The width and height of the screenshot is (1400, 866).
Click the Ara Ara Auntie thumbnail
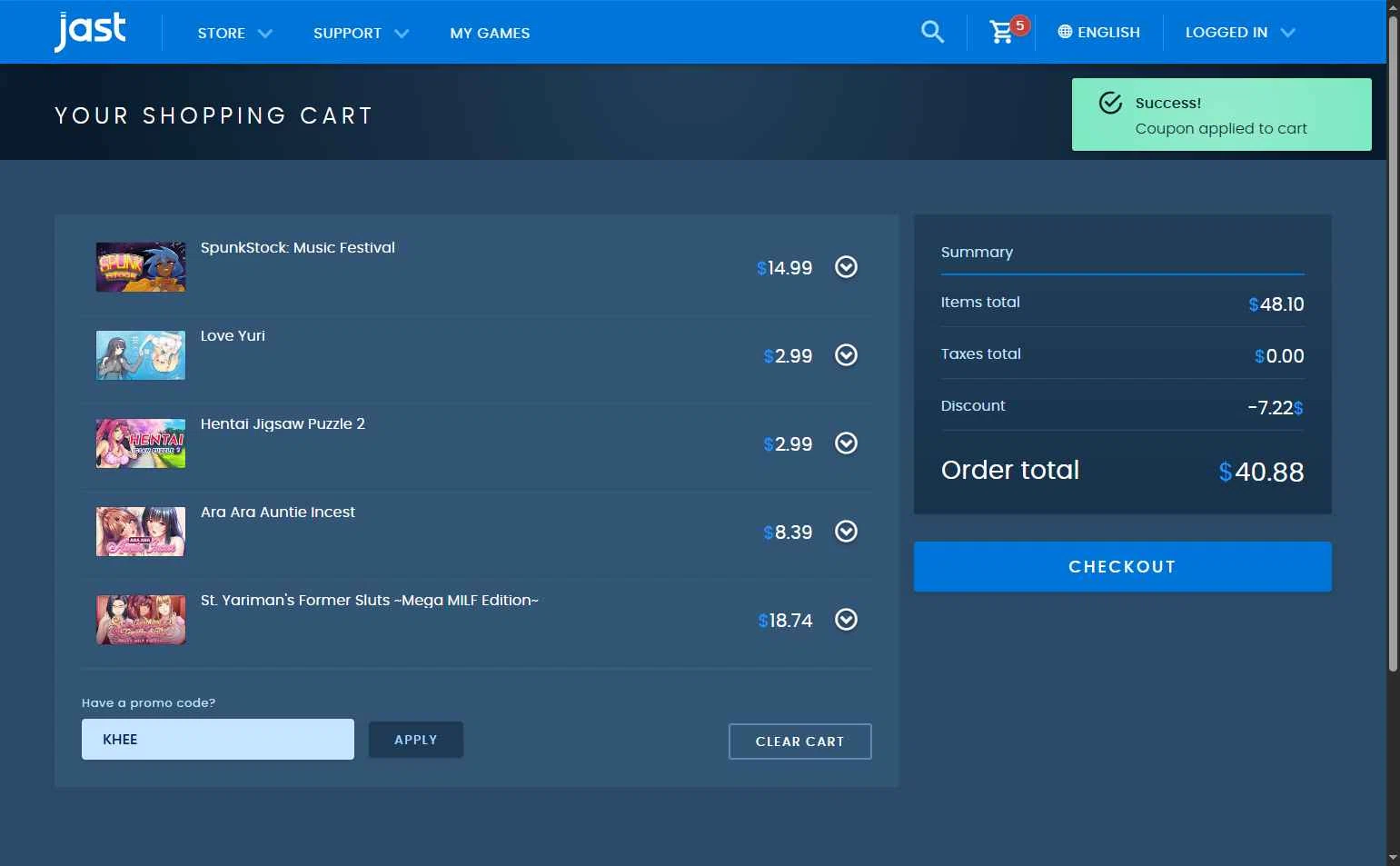(x=141, y=532)
